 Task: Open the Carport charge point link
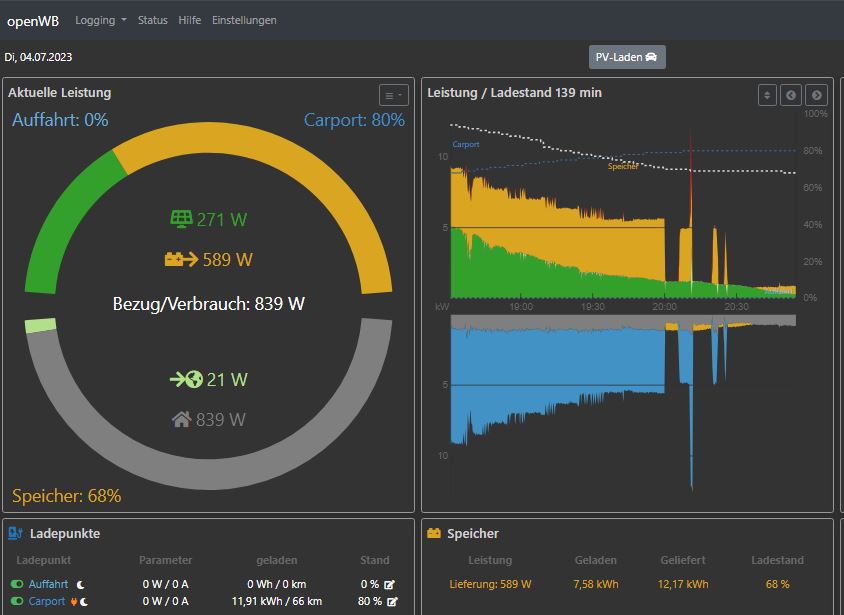tap(47, 601)
